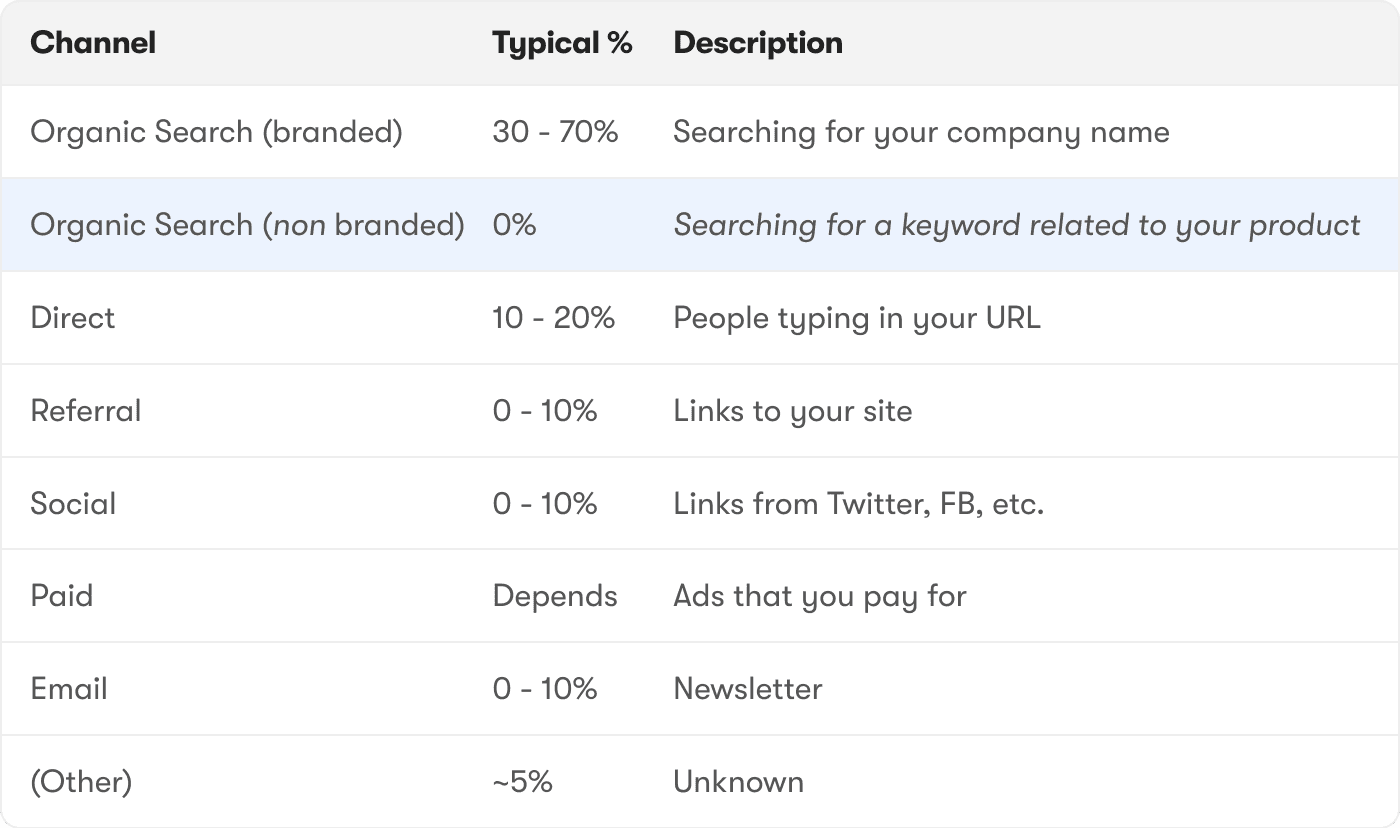Select the Organic Search (branded) cell
The width and height of the screenshot is (1400, 828).
pyautogui.click(x=216, y=132)
